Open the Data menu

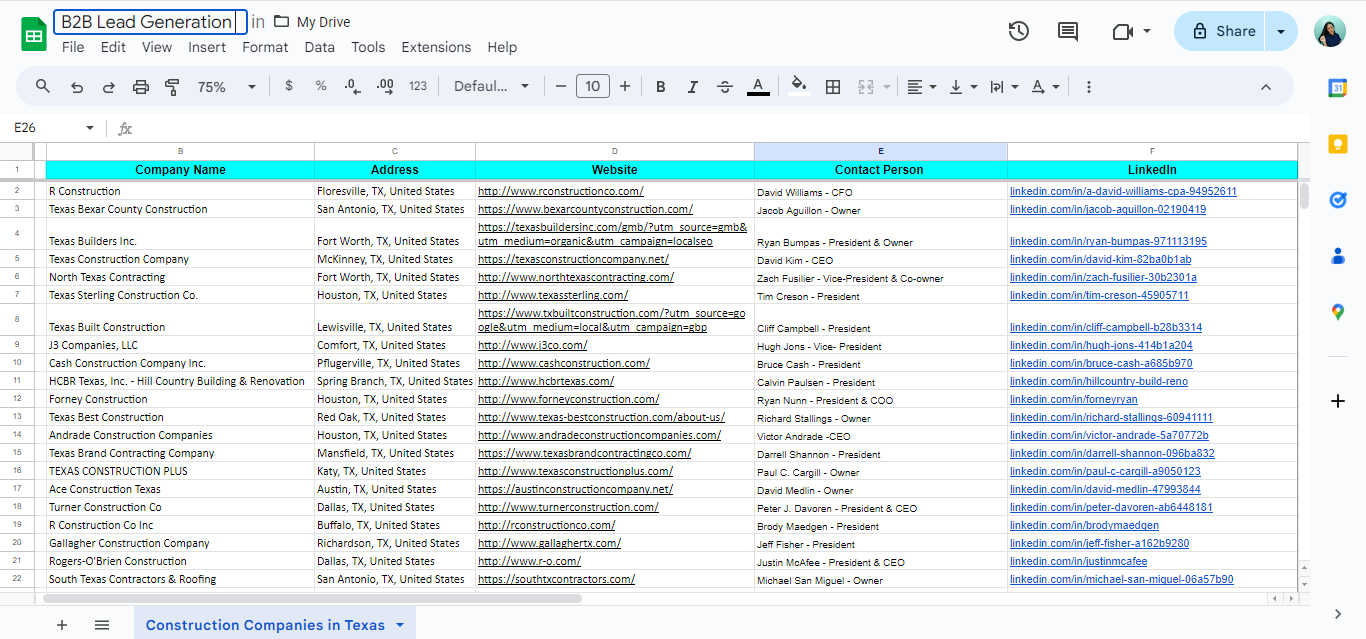coord(320,47)
